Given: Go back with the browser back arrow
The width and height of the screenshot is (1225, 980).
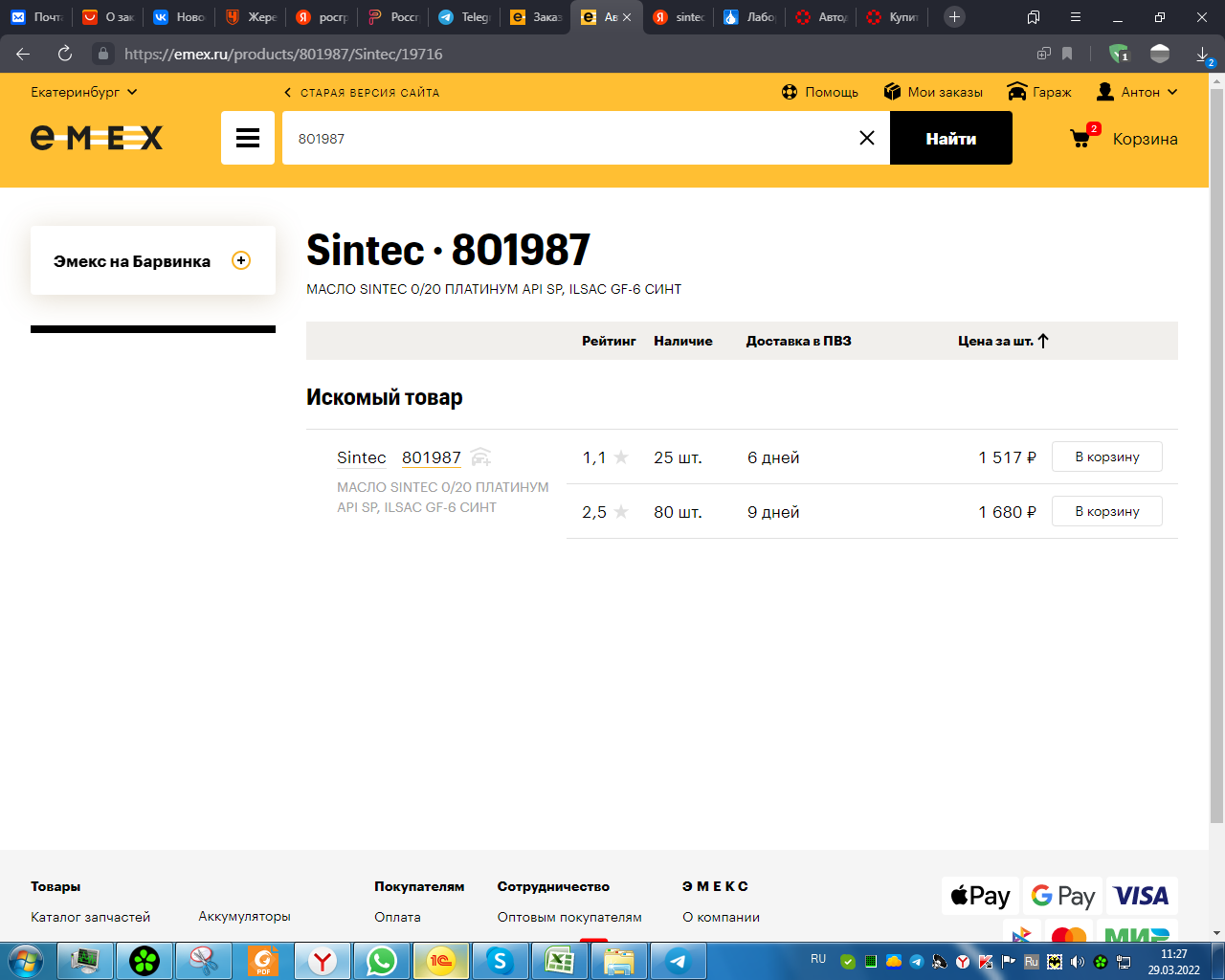Looking at the screenshot, I should pyautogui.click(x=24, y=54).
